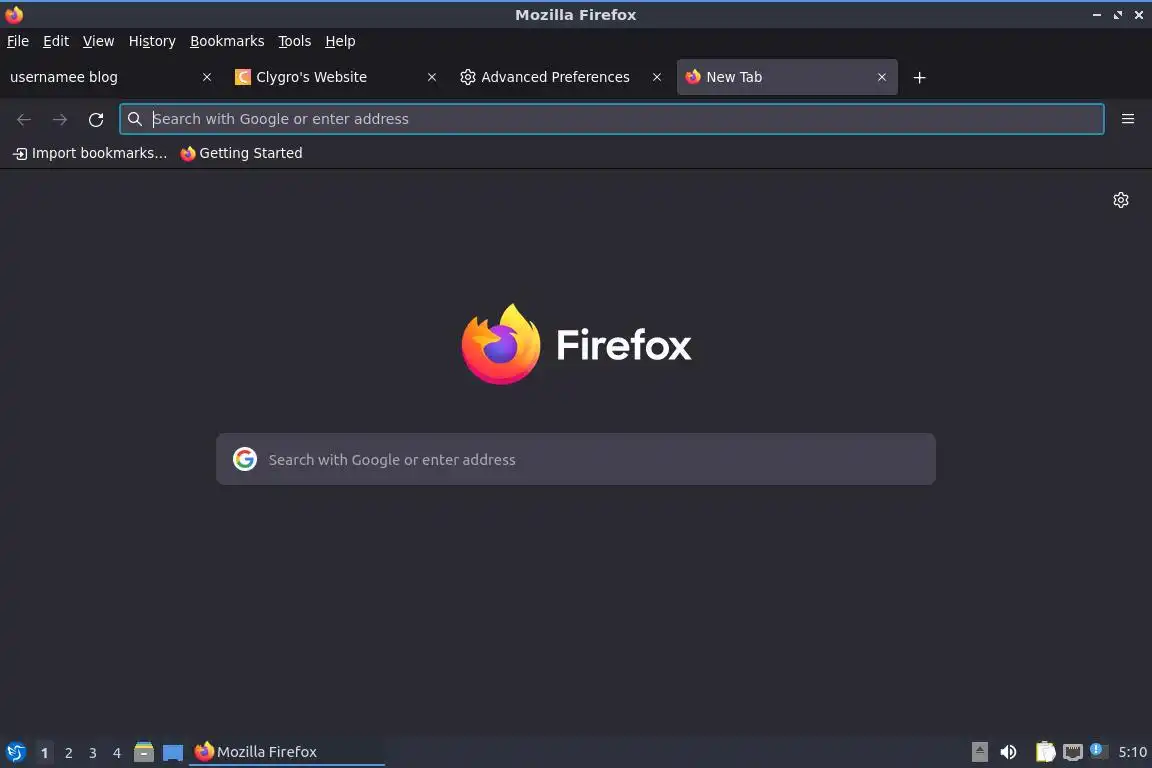
Task: Click the Firefox logo on new tab page
Action: coord(501,344)
